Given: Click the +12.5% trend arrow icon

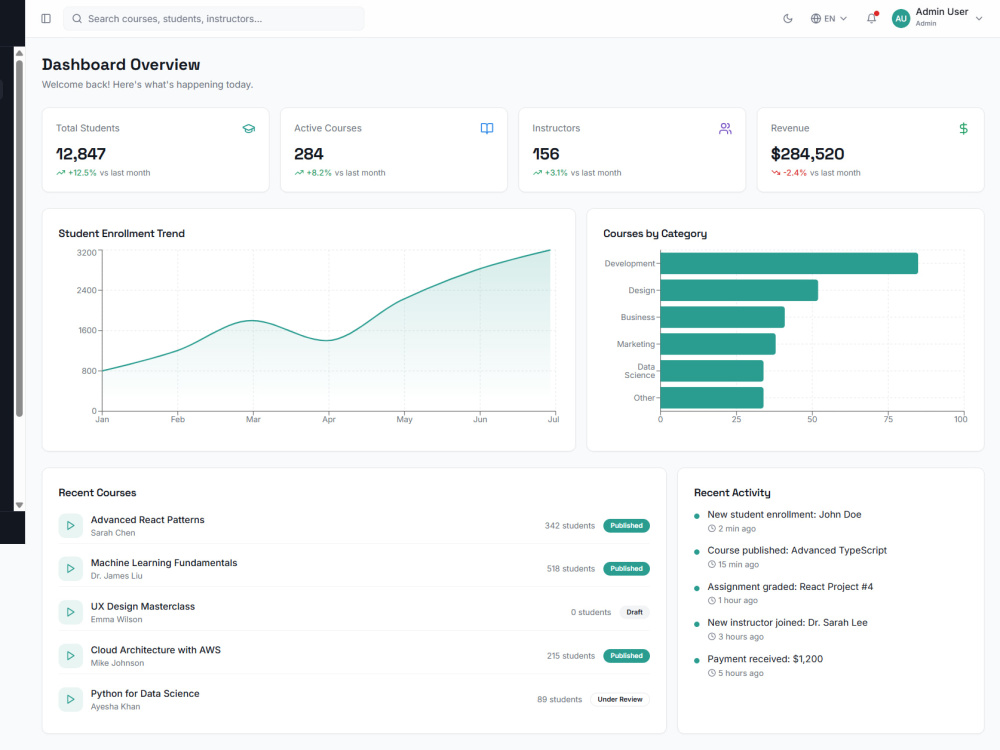Looking at the screenshot, I should (61, 173).
